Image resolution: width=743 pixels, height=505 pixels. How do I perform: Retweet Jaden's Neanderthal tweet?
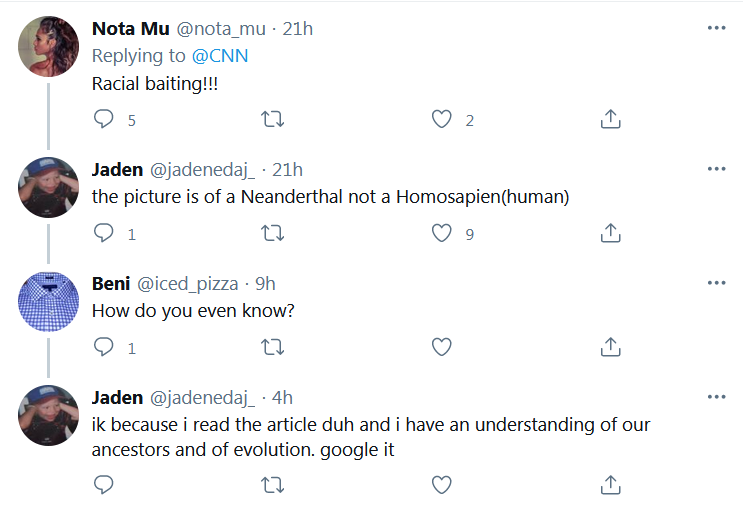pyautogui.click(x=272, y=233)
